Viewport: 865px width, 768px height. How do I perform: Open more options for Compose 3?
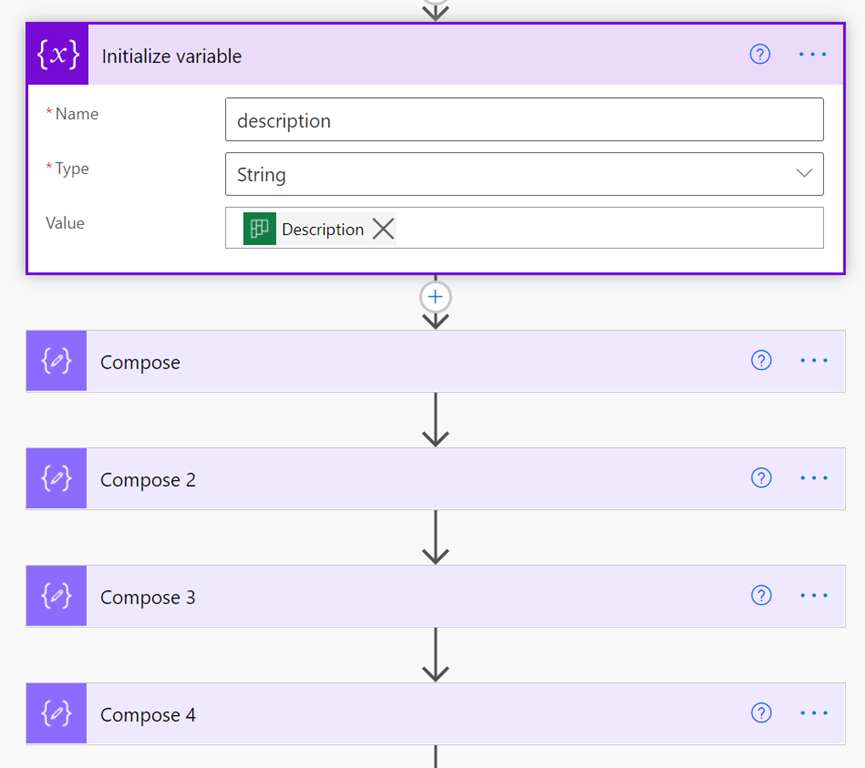click(814, 596)
